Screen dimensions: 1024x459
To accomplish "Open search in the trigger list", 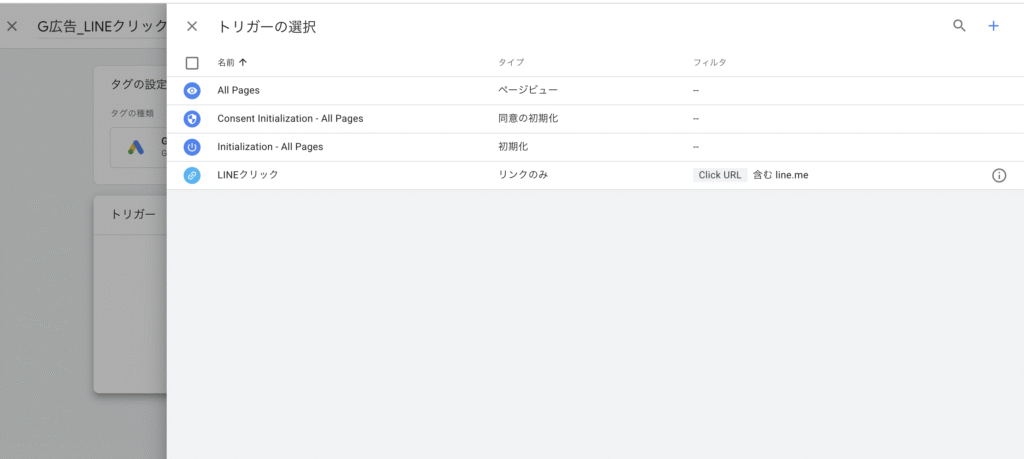I will pos(959,27).
